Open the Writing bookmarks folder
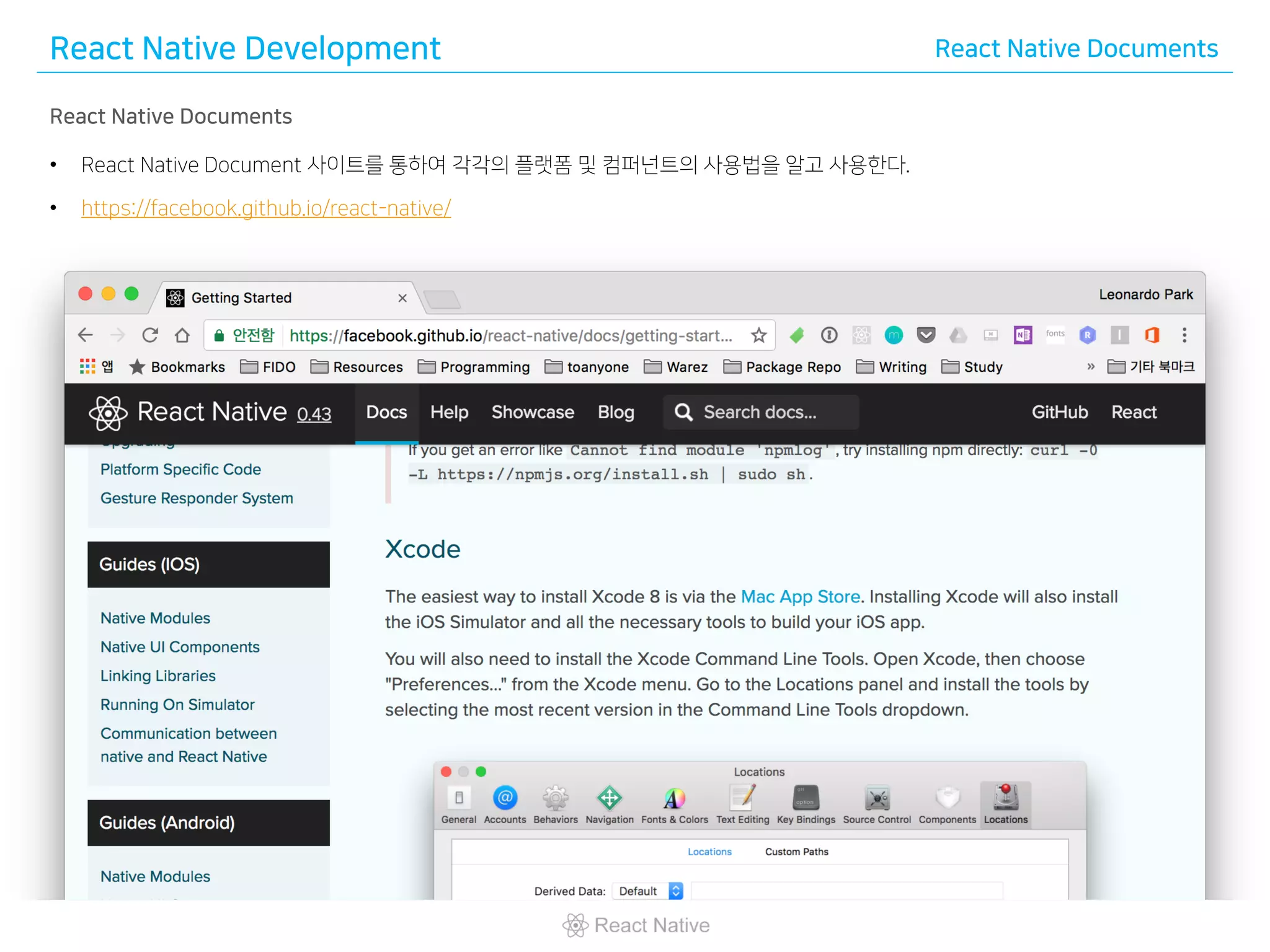The width and height of the screenshot is (1270, 952). tap(891, 367)
